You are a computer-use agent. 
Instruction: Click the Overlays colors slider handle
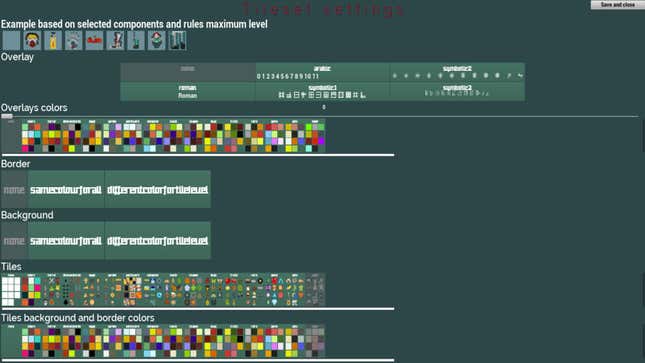(x=7, y=116)
